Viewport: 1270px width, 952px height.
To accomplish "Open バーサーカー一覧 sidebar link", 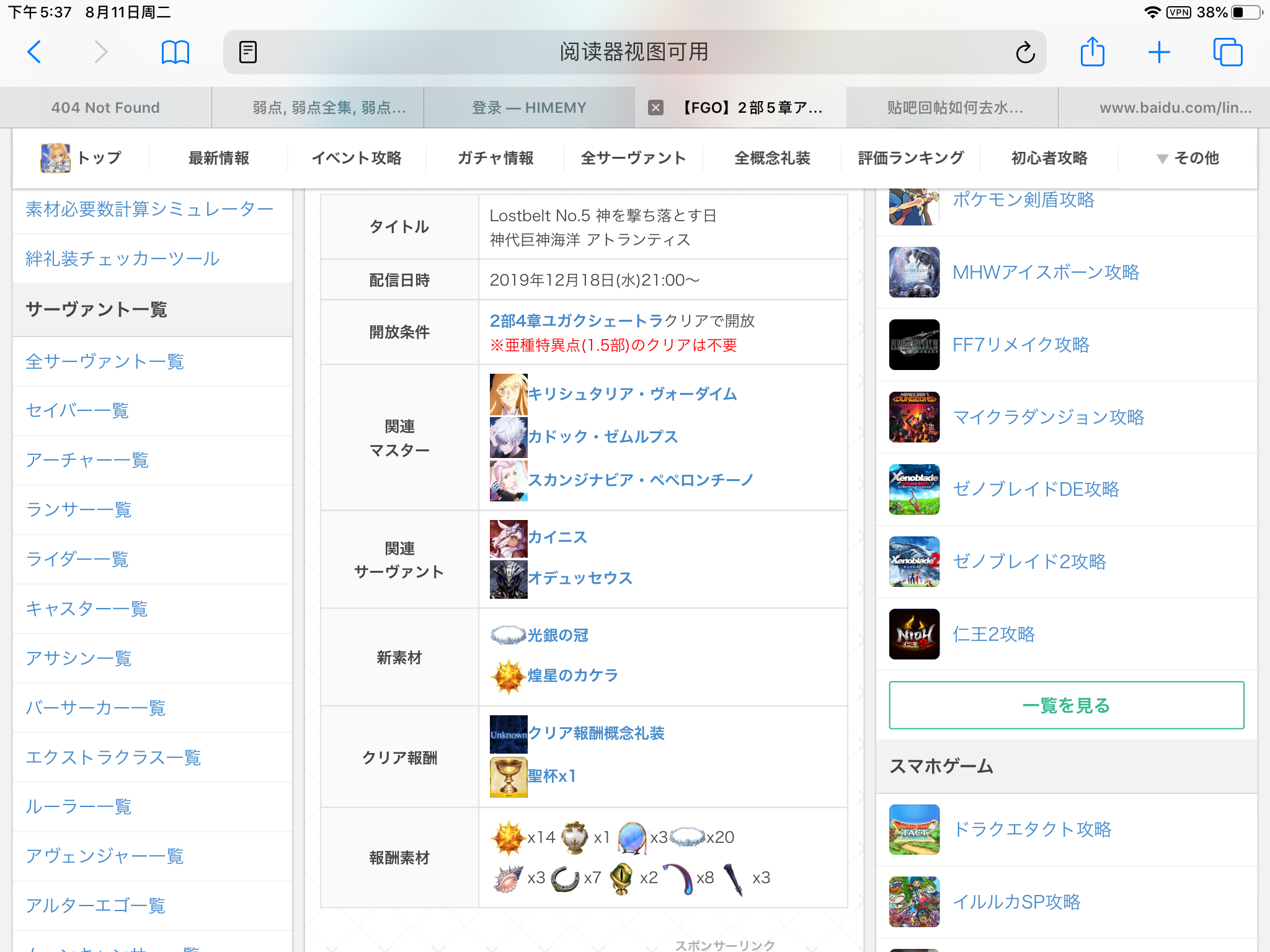I will [95, 708].
